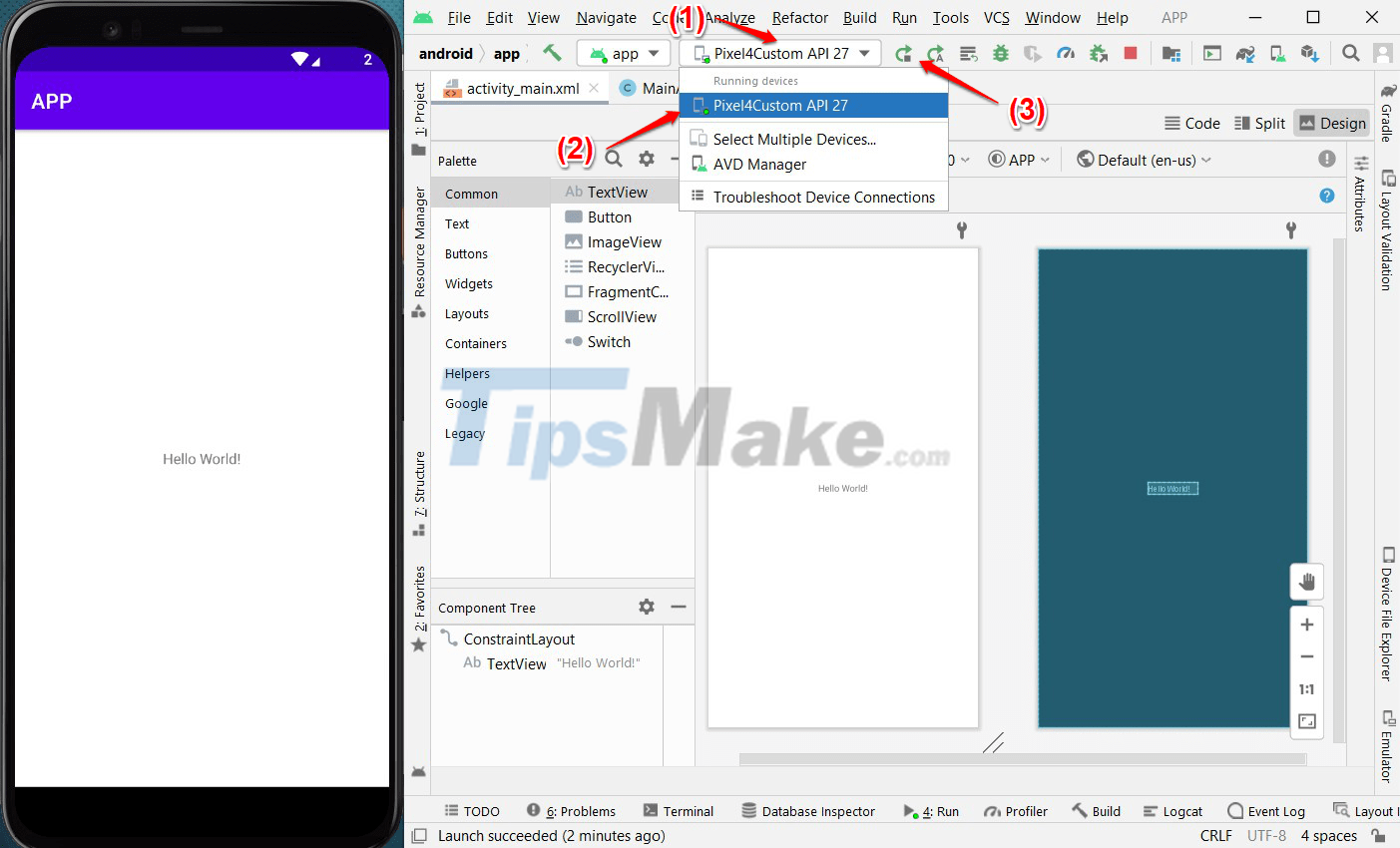
Task: Zoom in using the plus control
Action: click(x=1306, y=624)
